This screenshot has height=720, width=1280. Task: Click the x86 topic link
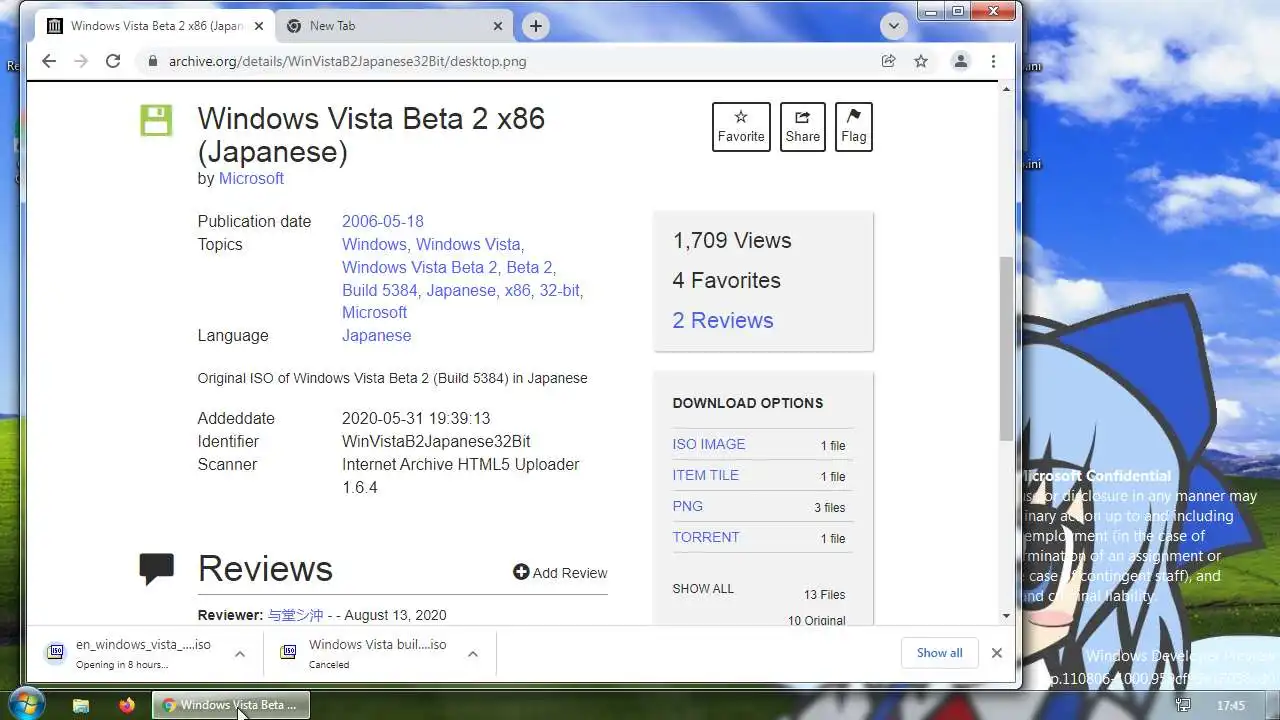[517, 290]
